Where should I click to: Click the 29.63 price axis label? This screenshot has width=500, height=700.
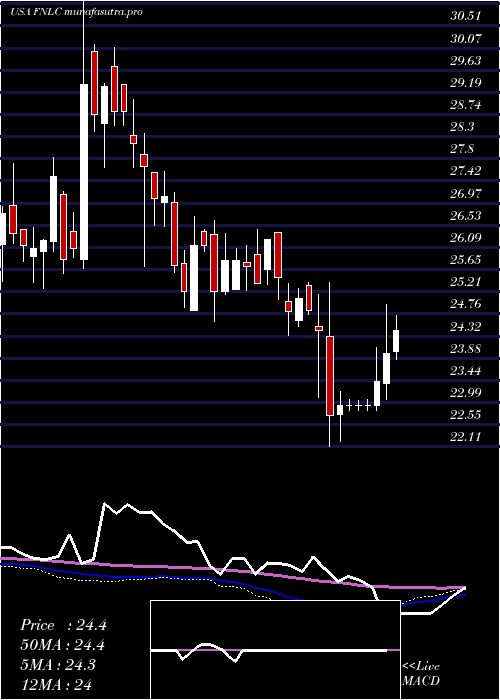[x=466, y=61]
